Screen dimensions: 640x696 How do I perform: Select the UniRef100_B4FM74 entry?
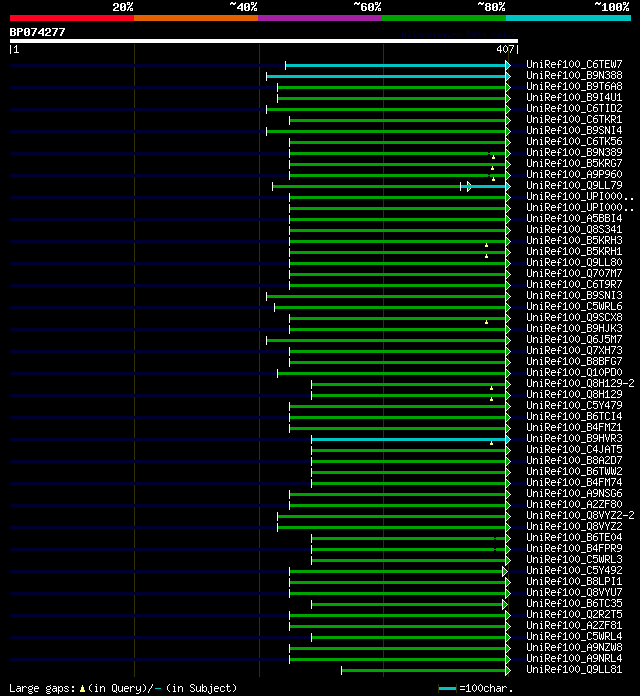[x=574, y=482]
